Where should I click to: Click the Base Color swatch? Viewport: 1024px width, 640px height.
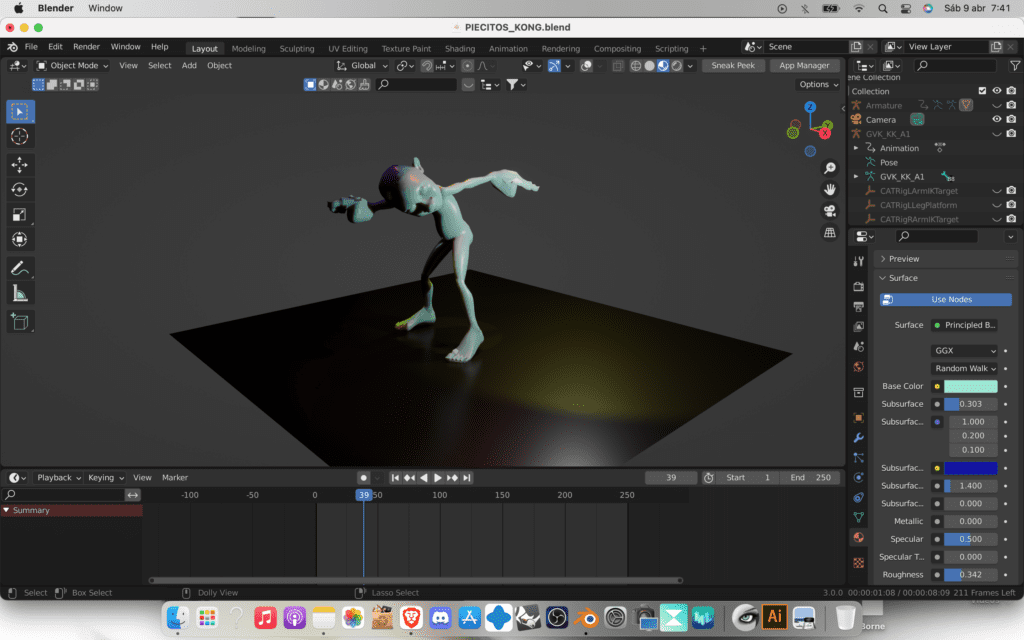tap(970, 386)
